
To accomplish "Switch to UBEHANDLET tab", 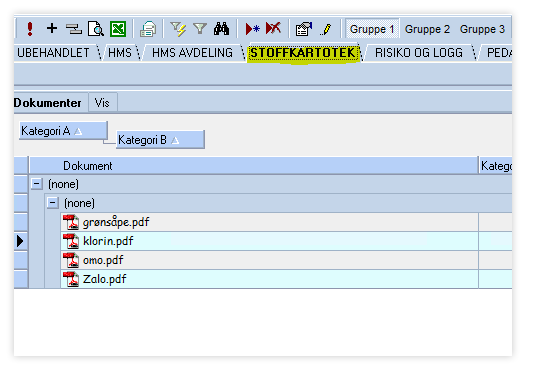I will pos(53,53).
